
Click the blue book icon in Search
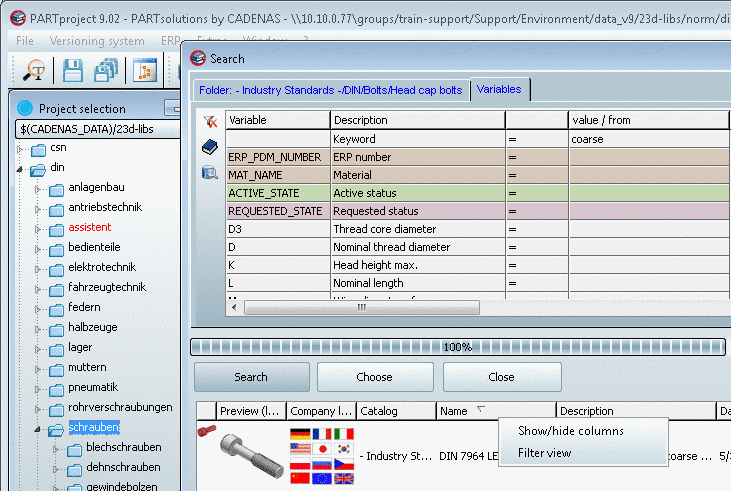click(x=210, y=147)
